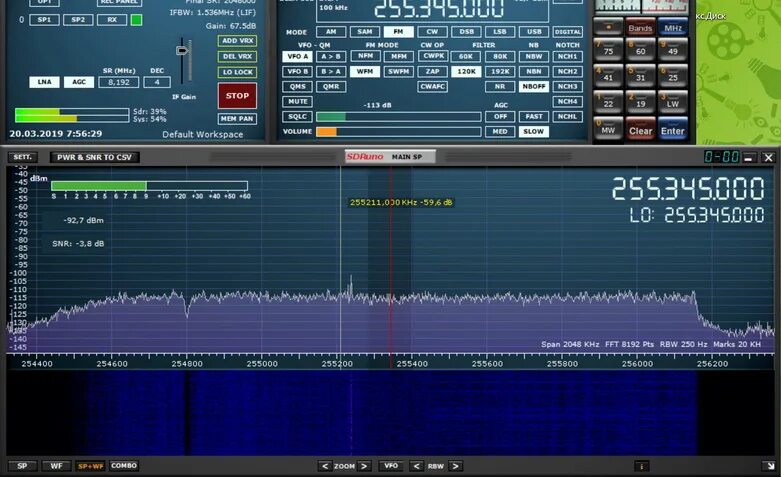
Task: Toggle LO LOCK
Action: coord(238,72)
